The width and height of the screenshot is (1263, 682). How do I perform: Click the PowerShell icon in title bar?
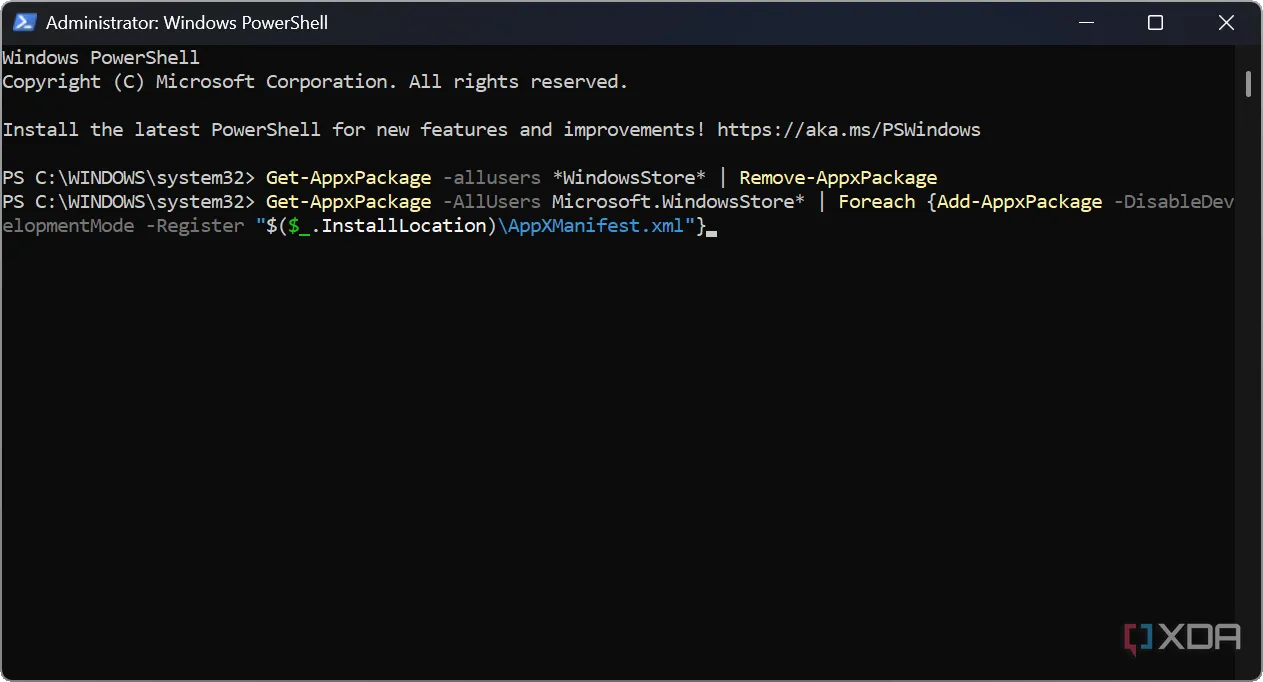pyautogui.click(x=25, y=22)
